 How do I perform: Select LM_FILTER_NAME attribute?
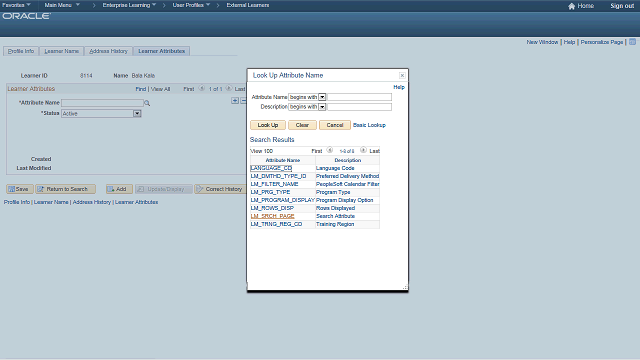274,184
